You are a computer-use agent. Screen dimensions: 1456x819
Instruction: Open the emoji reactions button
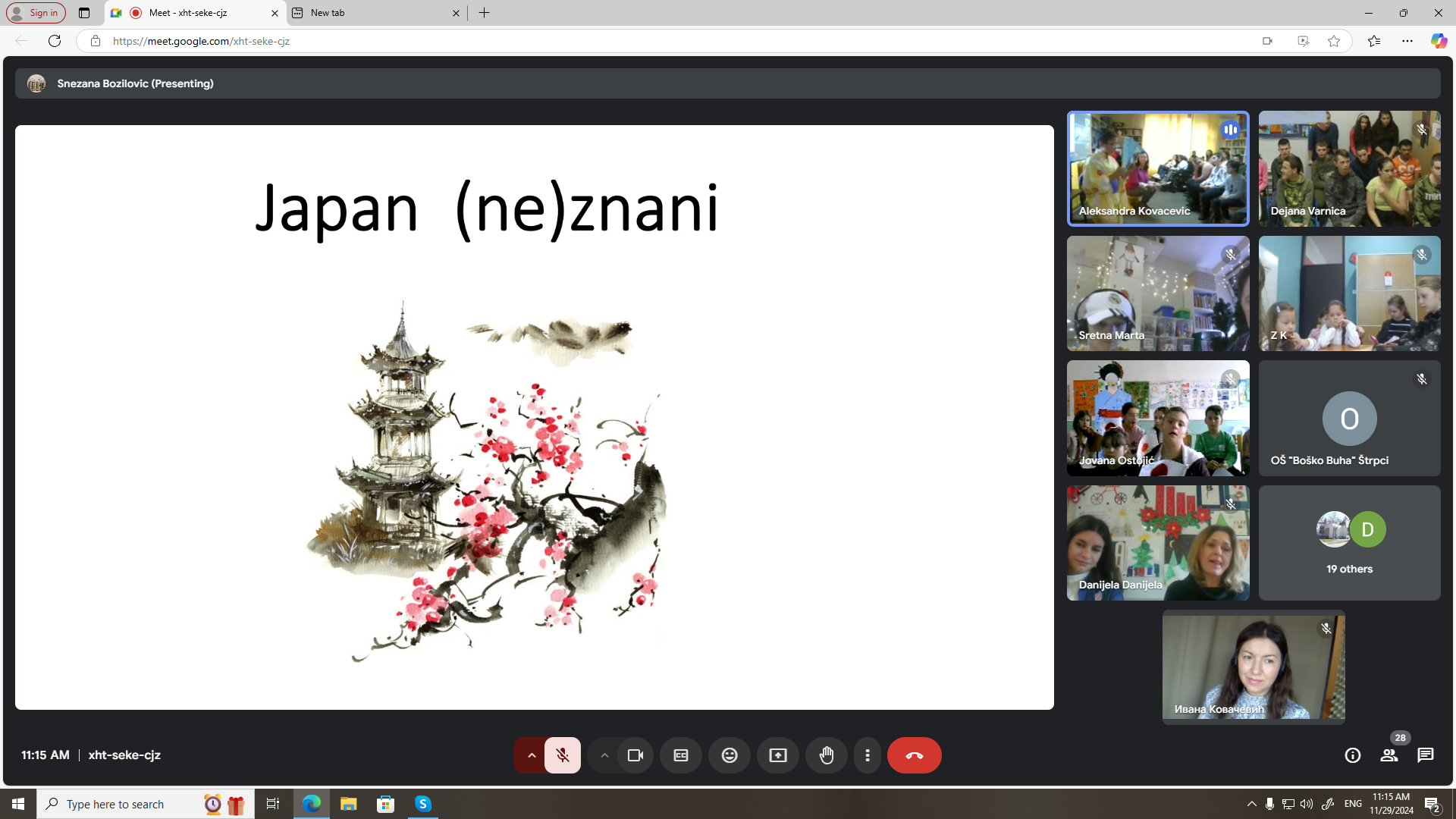[730, 755]
